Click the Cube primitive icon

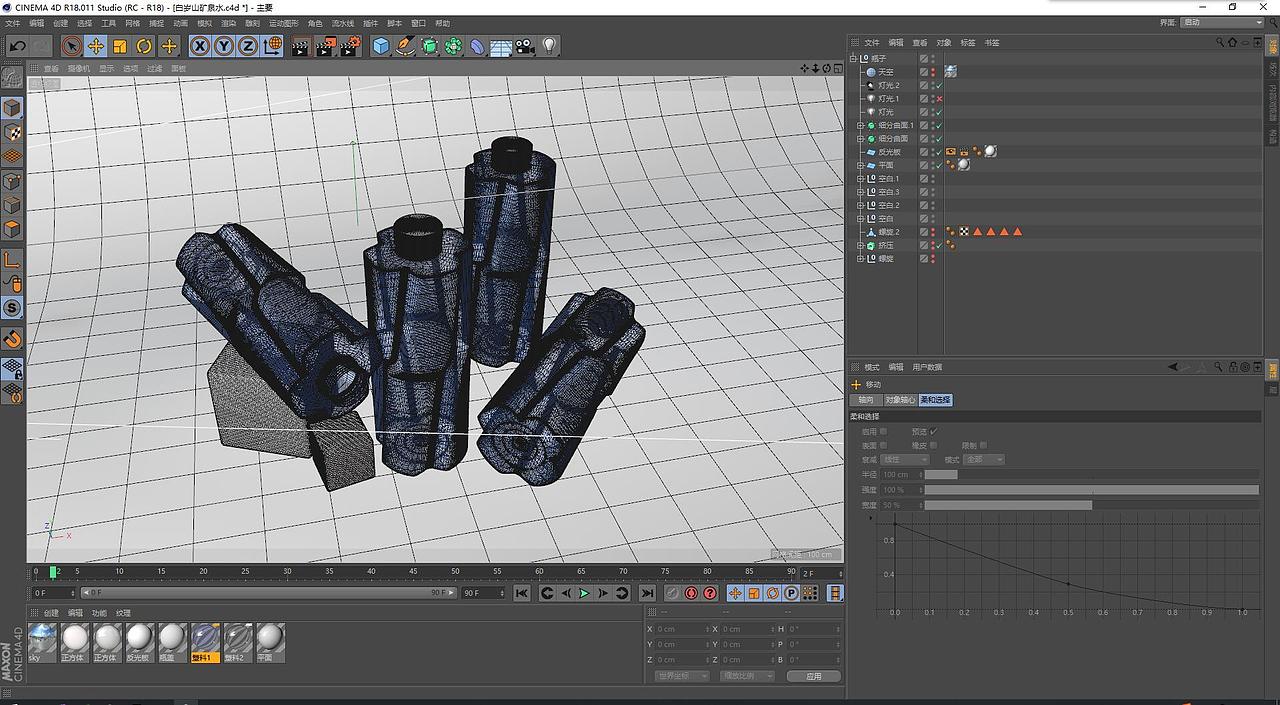click(x=380, y=45)
